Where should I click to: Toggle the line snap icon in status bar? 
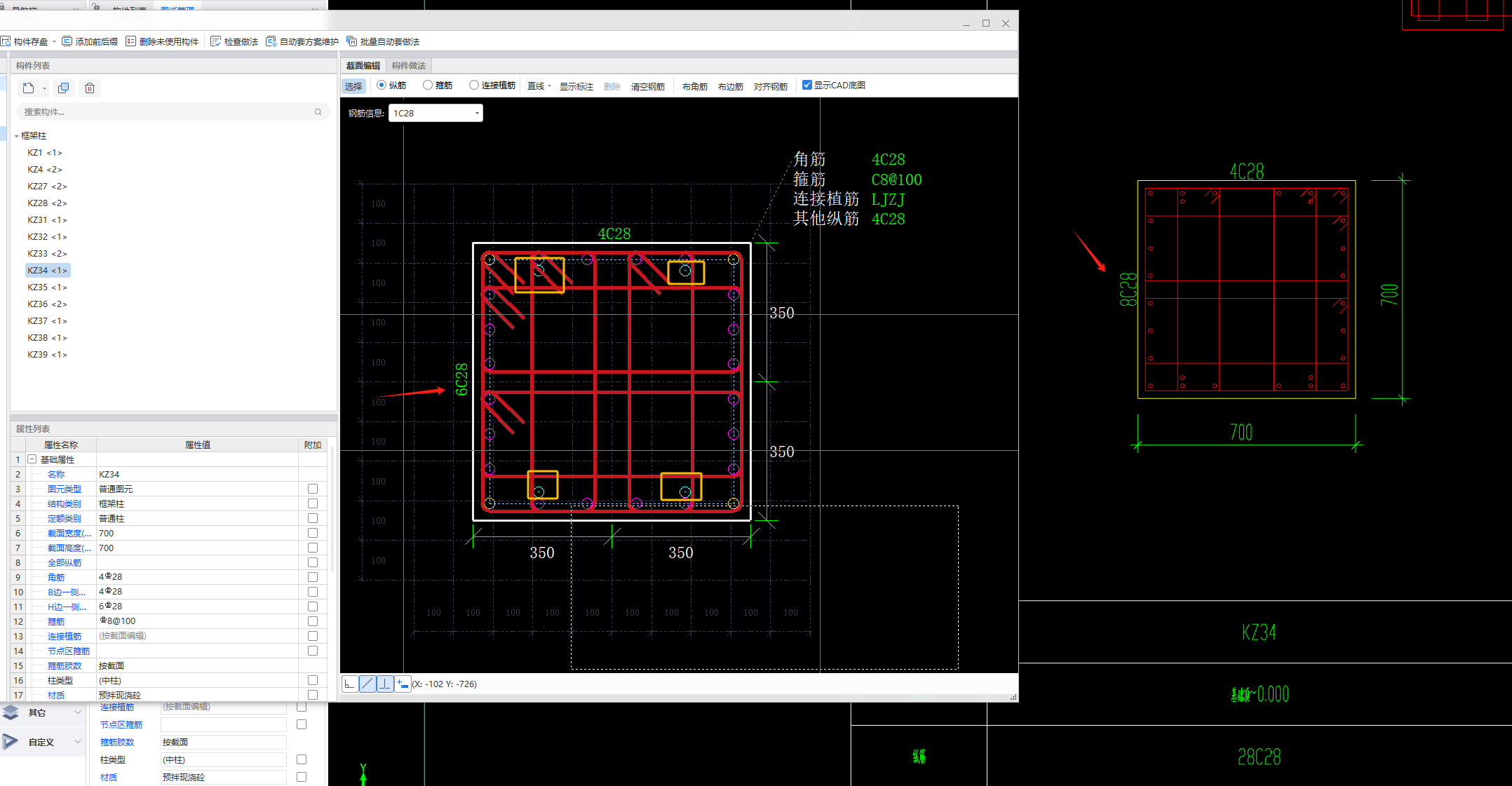point(367,684)
